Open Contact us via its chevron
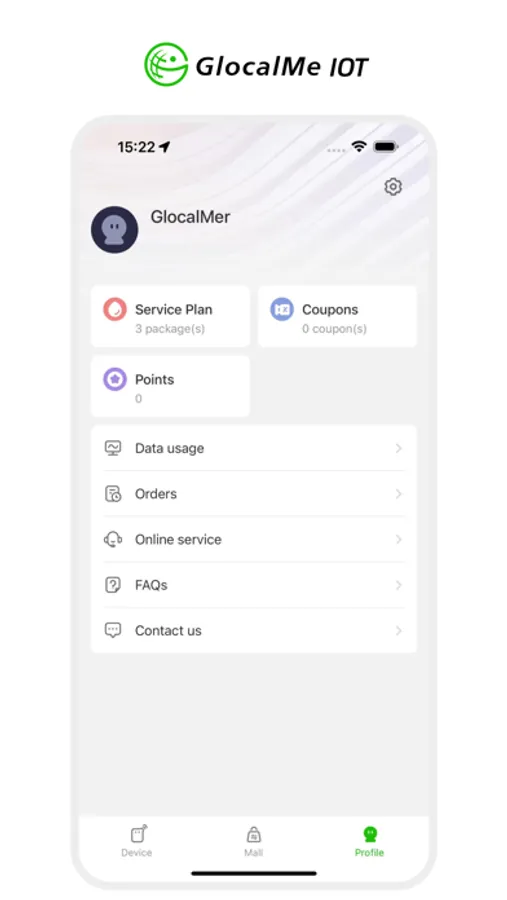507x900 pixels. coord(398,630)
